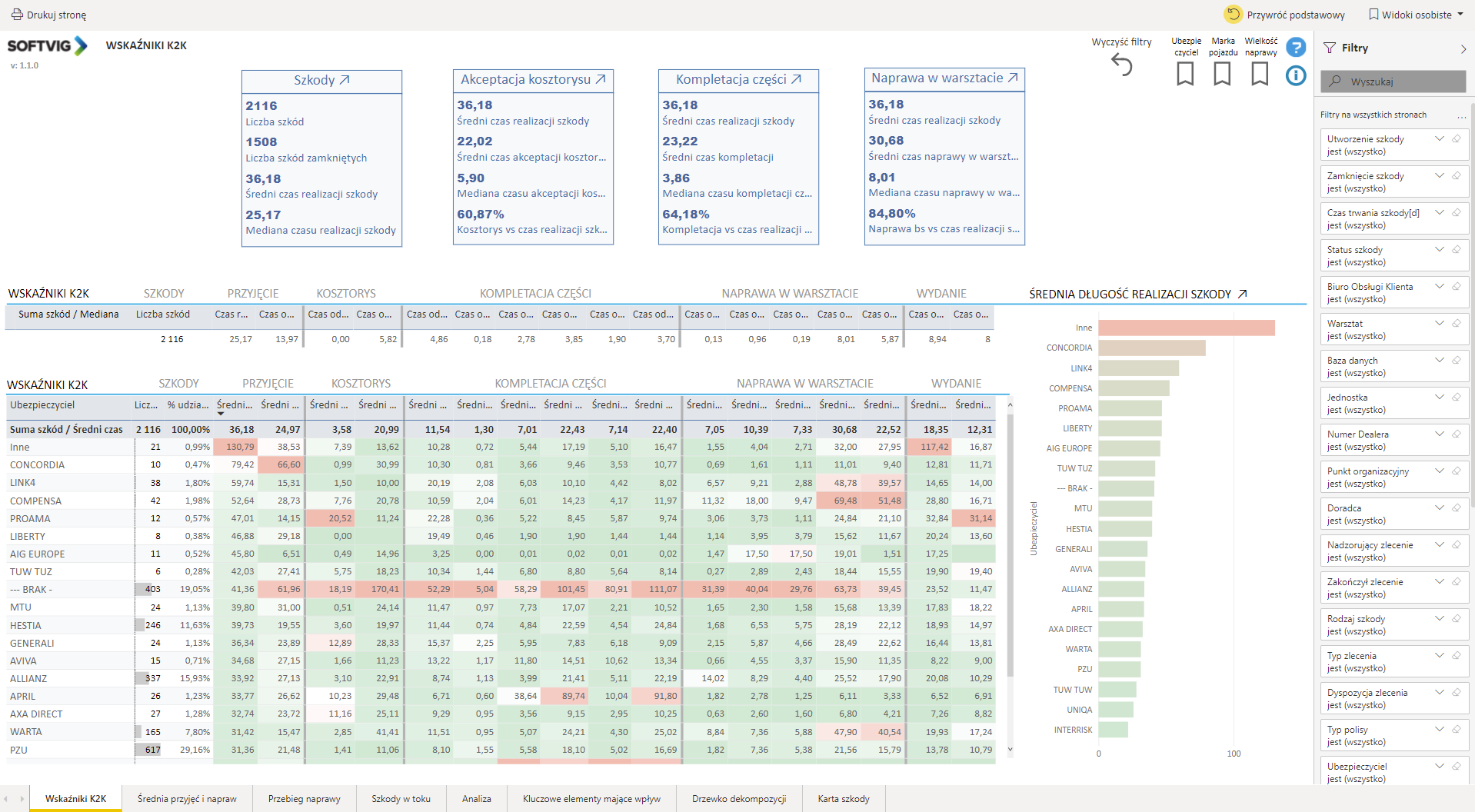Click the Drukuj stronę printer icon
This screenshot has height=812, width=1475.
pos(17,15)
